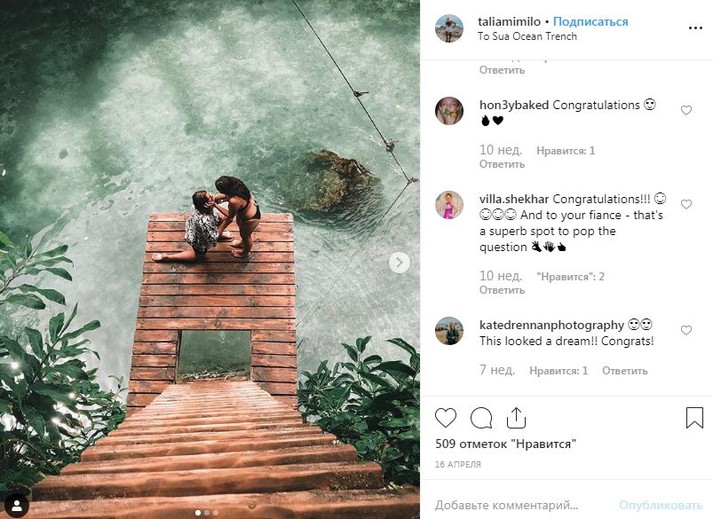View the 509 likes list
The width and height of the screenshot is (713, 519).
(x=506, y=444)
